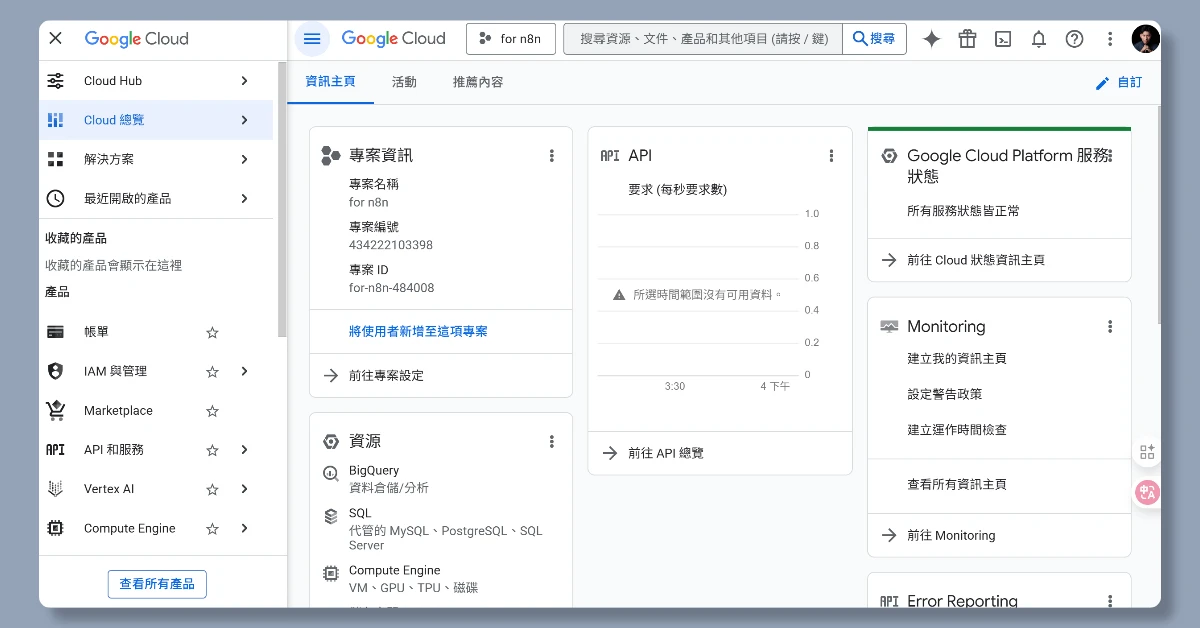Click the 自訂 customize button
1200x628 pixels.
click(x=1119, y=83)
